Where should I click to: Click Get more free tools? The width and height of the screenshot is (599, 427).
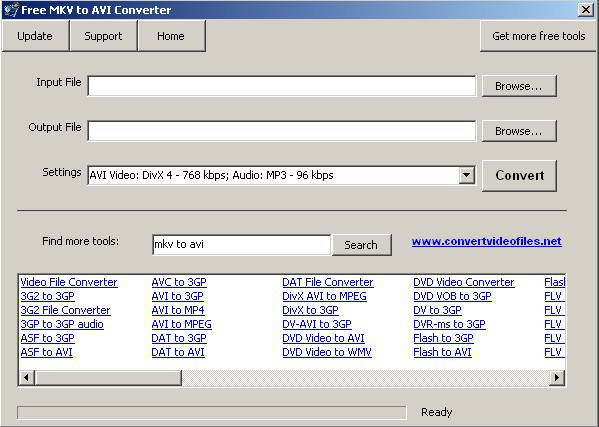tap(538, 36)
